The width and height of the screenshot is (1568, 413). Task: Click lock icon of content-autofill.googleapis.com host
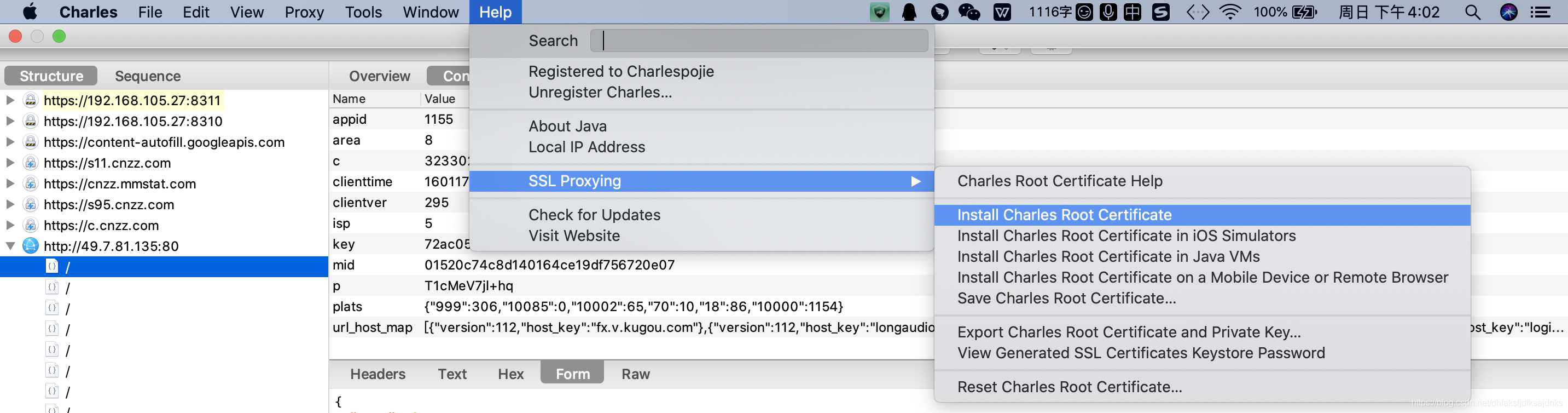[x=31, y=142]
